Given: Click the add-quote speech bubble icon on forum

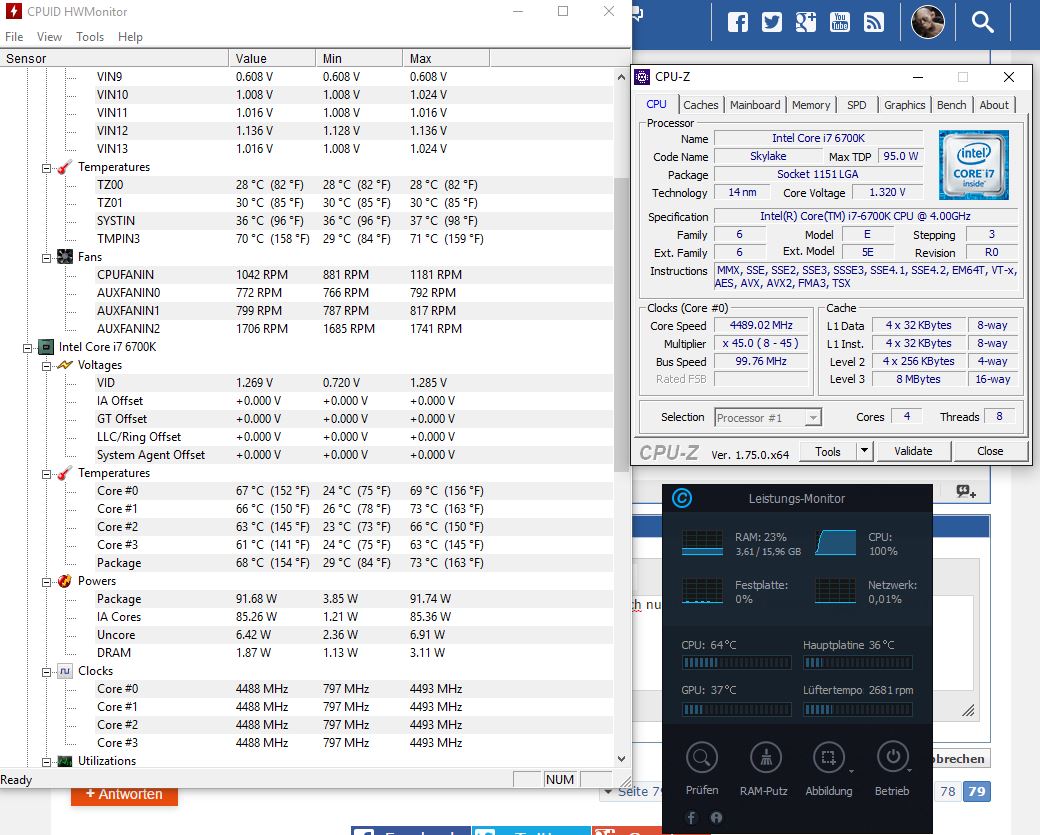Looking at the screenshot, I should point(966,491).
